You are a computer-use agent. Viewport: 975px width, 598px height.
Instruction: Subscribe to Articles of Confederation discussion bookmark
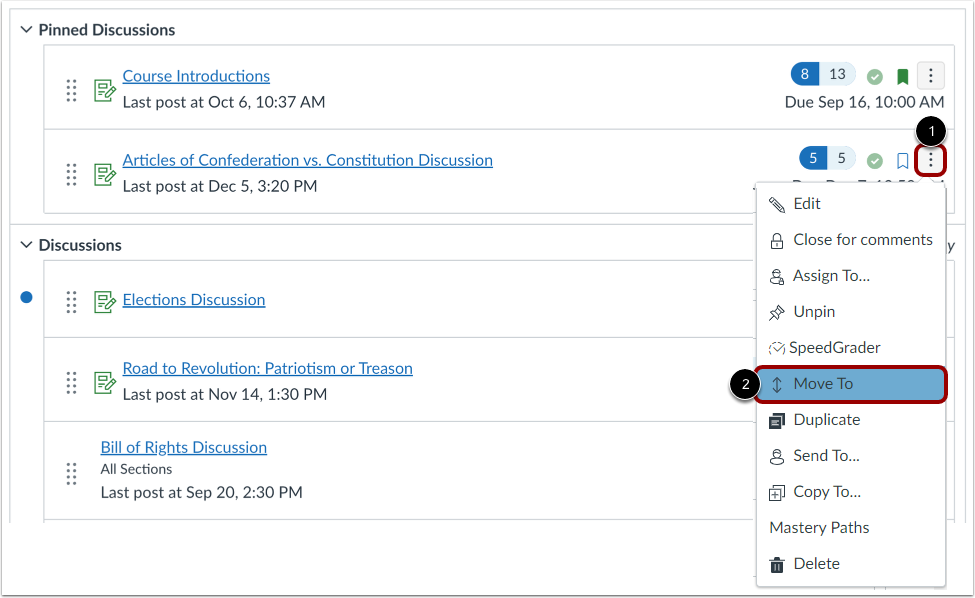click(902, 161)
